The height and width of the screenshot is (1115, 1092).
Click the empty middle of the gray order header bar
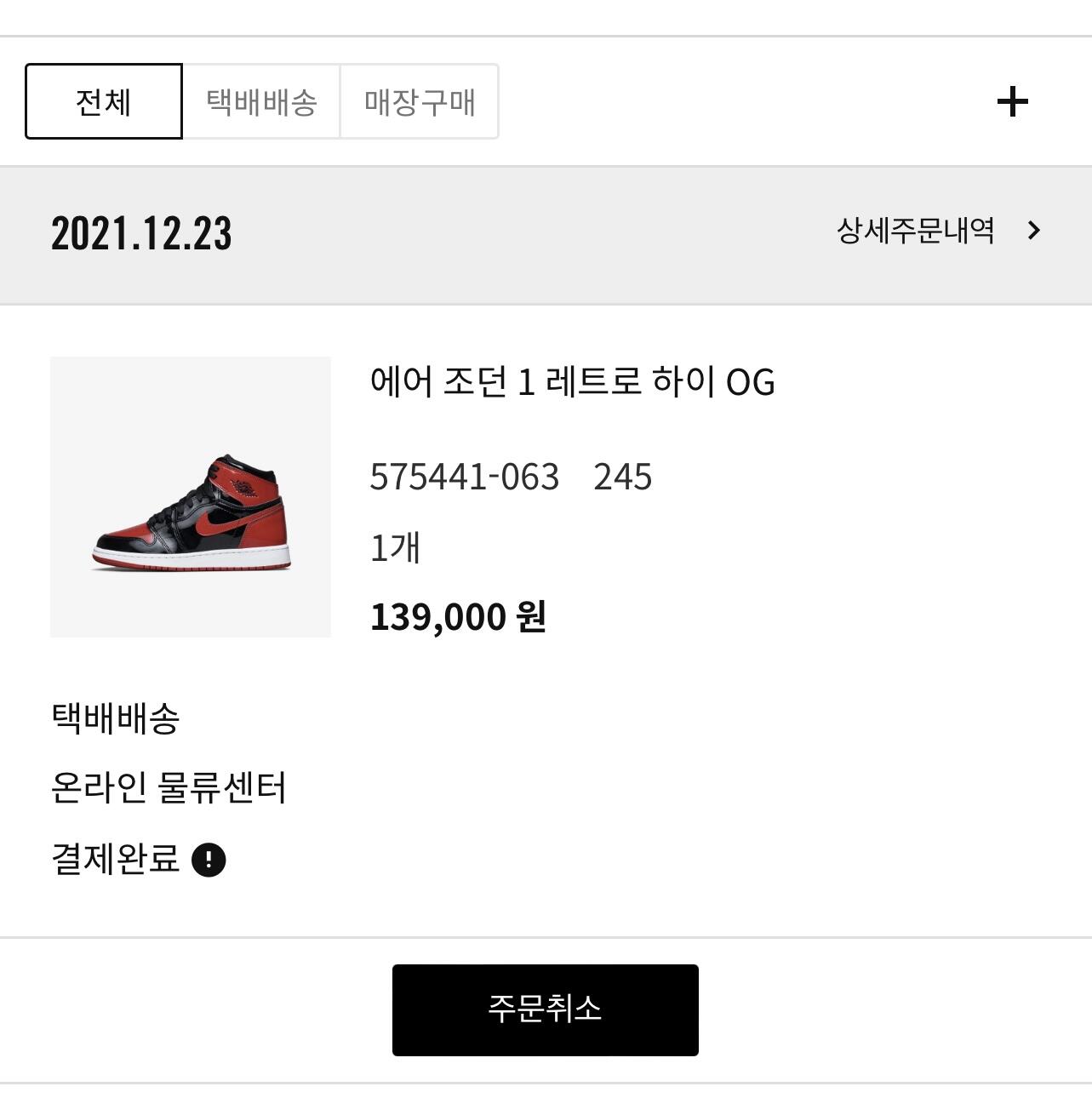click(534, 235)
